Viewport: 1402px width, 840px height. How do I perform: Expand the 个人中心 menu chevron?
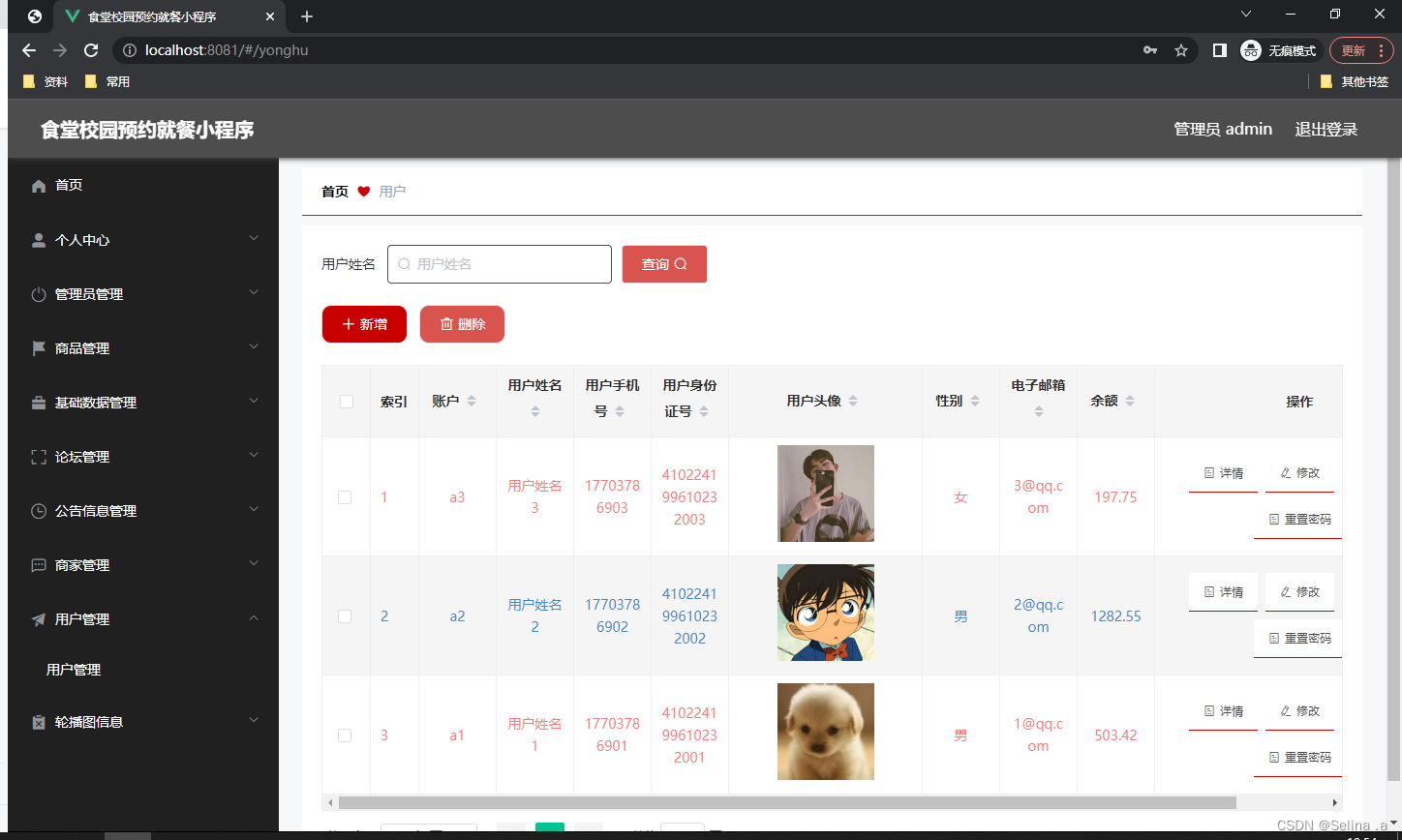pos(254,238)
